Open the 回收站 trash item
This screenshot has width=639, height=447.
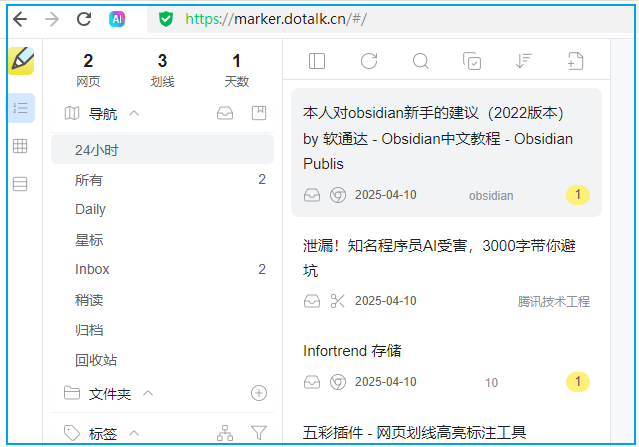pos(162,360)
